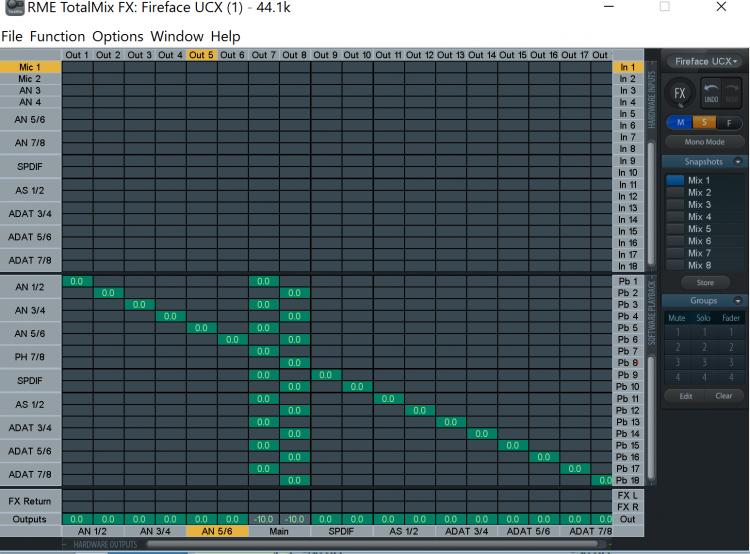Select the AN 3 input row label
750x554 pixels.
(x=30, y=90)
